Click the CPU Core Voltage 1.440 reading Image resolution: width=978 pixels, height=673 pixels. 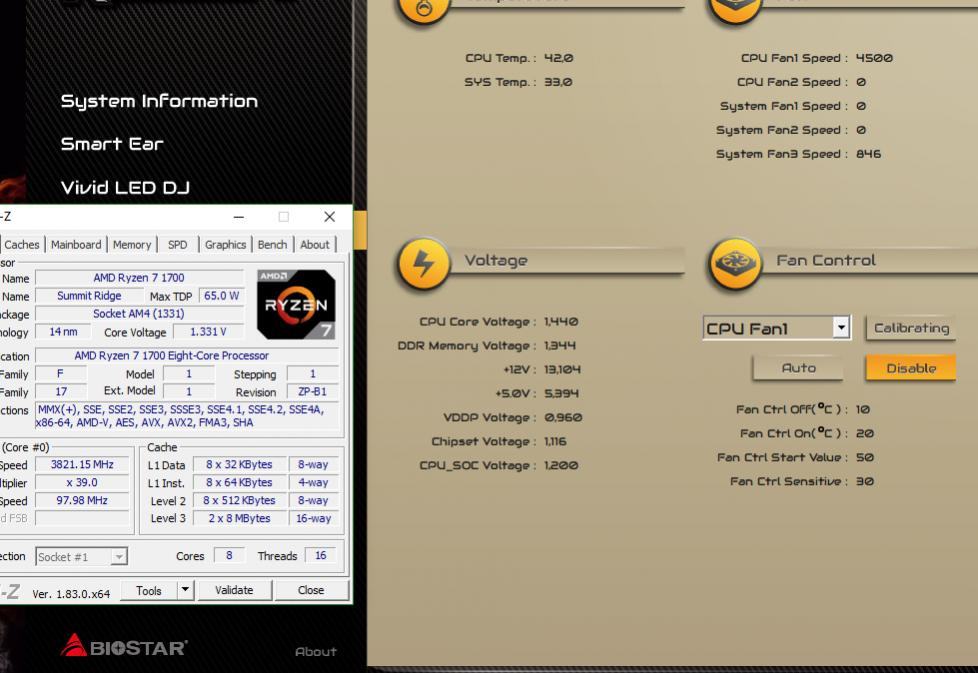pyautogui.click(x=561, y=322)
